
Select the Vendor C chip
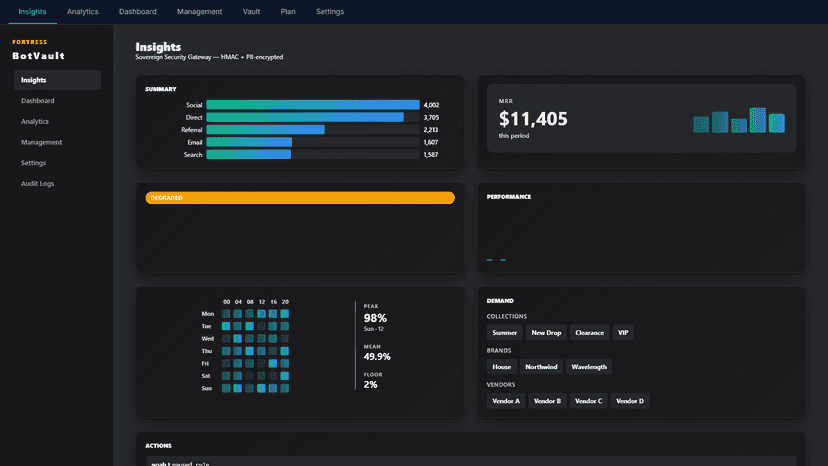pos(588,401)
